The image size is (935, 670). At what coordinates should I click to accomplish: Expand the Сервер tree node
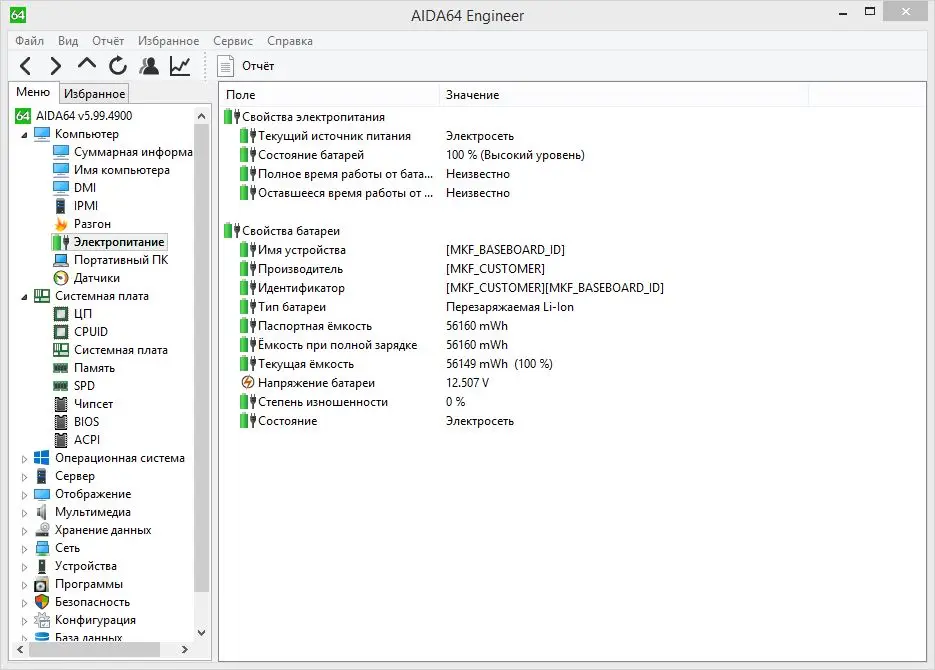coord(24,477)
